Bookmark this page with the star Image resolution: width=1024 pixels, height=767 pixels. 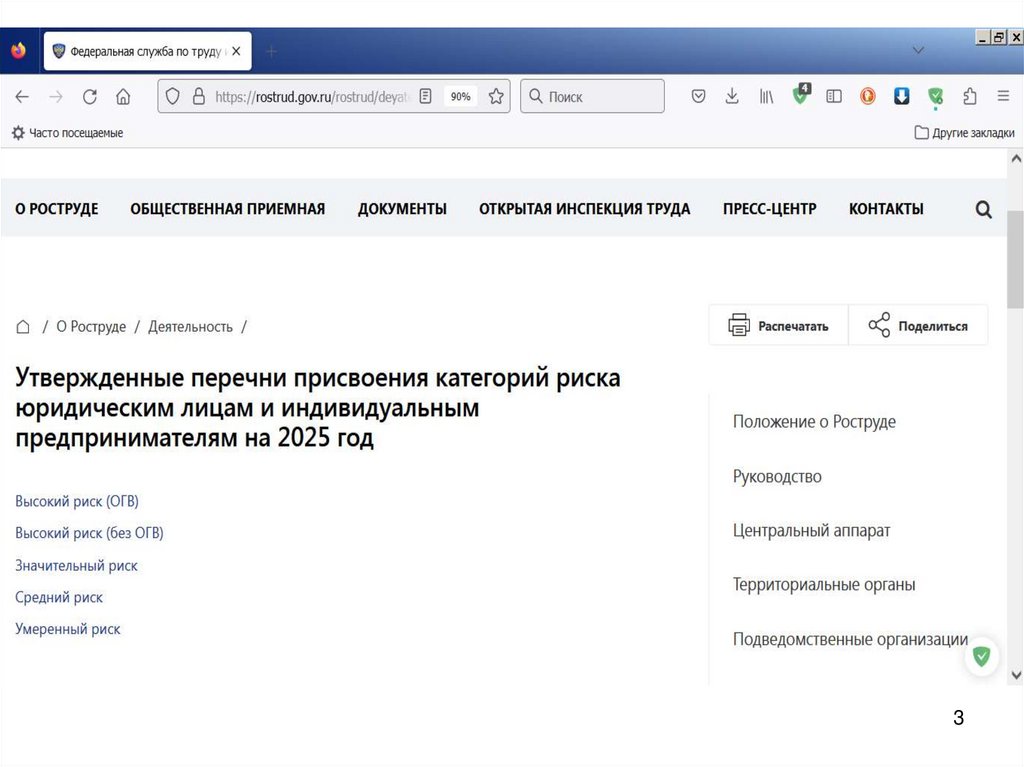point(496,97)
